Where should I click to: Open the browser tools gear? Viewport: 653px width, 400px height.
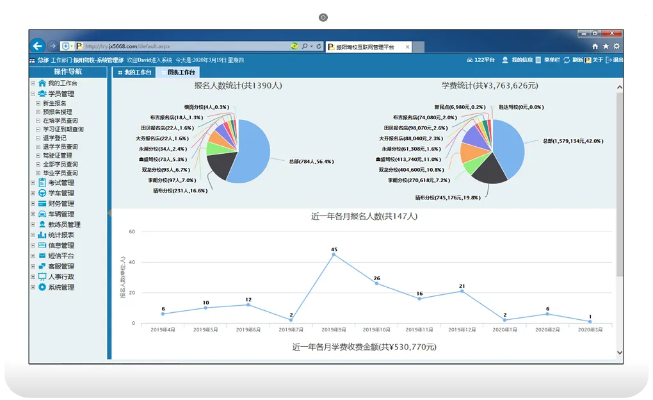click(617, 46)
